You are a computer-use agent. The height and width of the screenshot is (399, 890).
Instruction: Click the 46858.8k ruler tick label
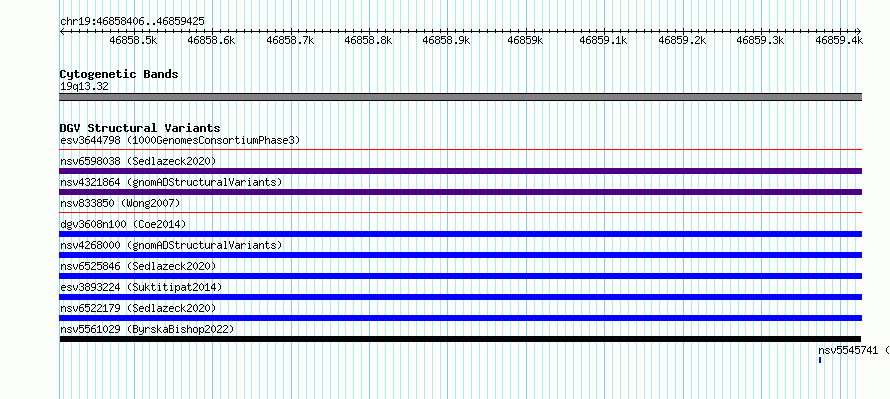click(x=368, y=40)
